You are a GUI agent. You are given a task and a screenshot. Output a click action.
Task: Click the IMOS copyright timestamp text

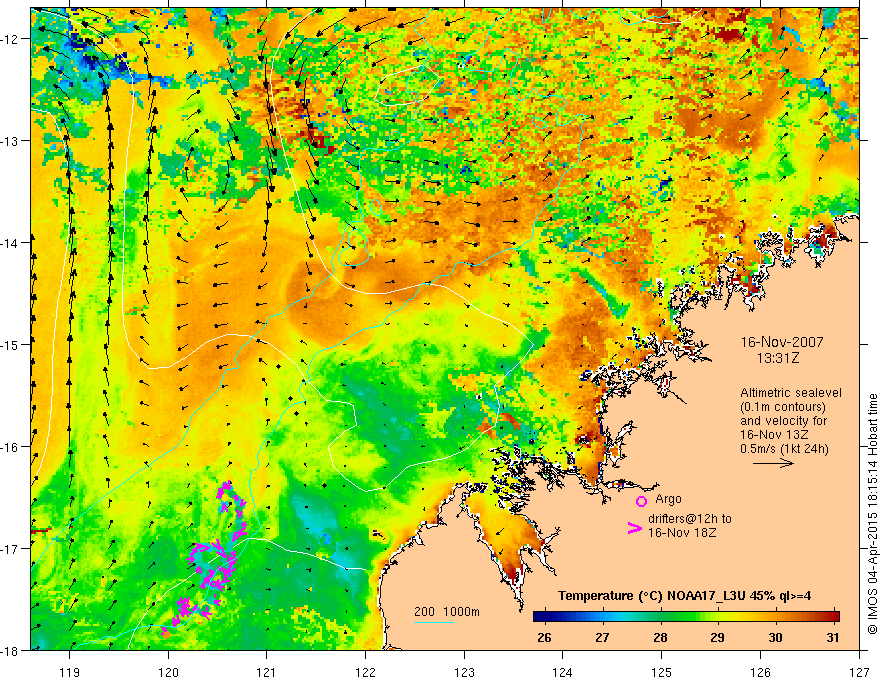(x=873, y=514)
